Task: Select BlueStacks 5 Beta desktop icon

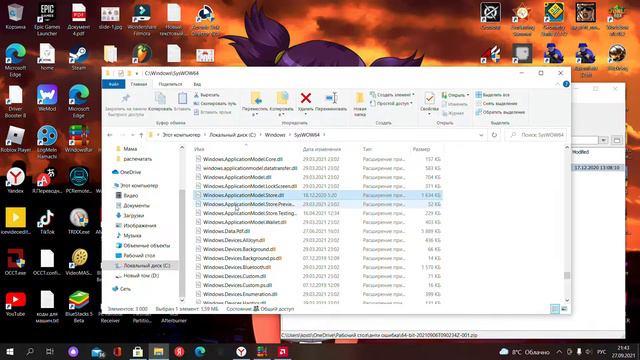Action: (x=78, y=307)
